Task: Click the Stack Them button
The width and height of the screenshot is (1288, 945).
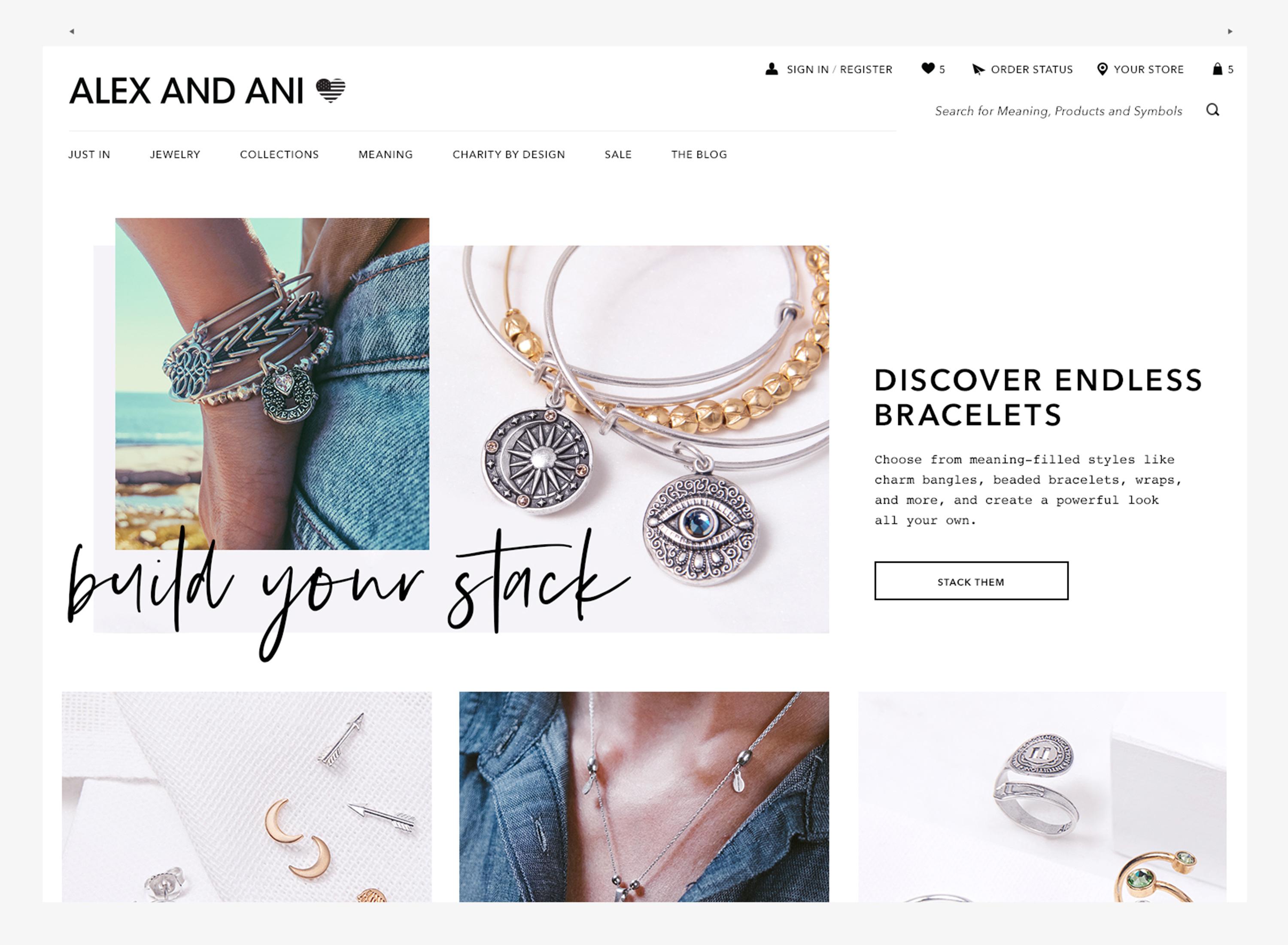Action: coord(971,581)
